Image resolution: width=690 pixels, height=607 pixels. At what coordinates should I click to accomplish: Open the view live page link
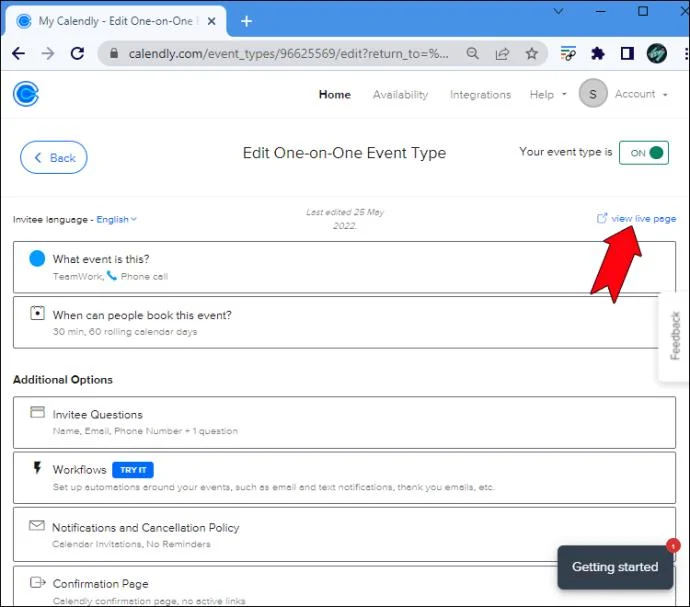(643, 218)
